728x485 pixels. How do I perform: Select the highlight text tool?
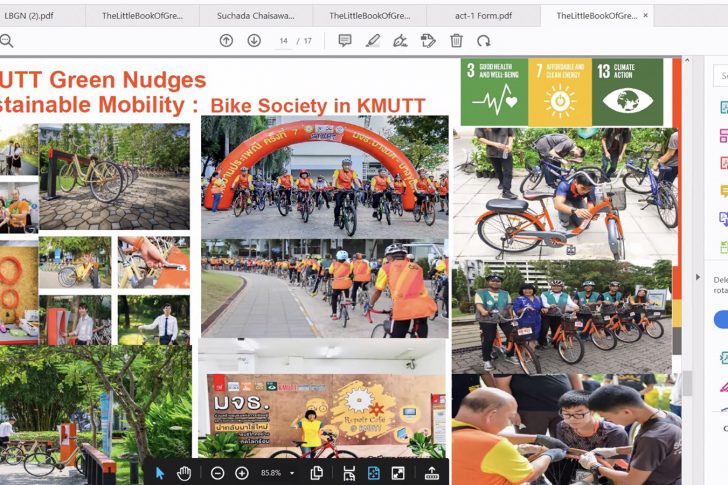click(x=373, y=40)
